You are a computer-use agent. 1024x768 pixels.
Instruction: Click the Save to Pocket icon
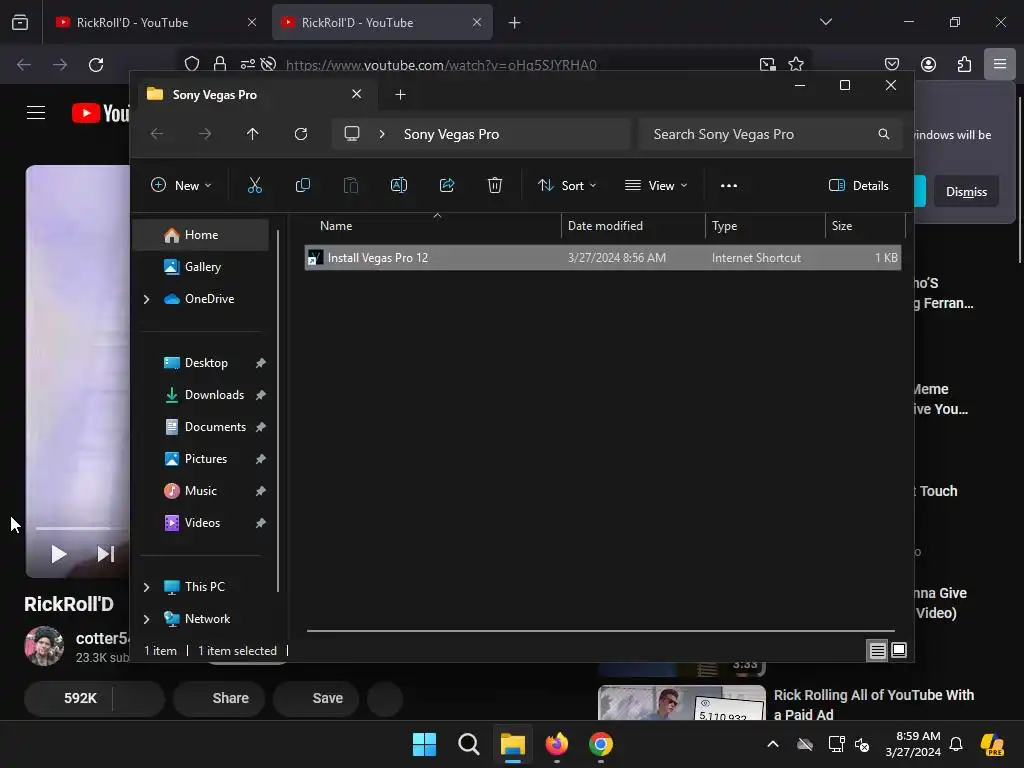(892, 64)
